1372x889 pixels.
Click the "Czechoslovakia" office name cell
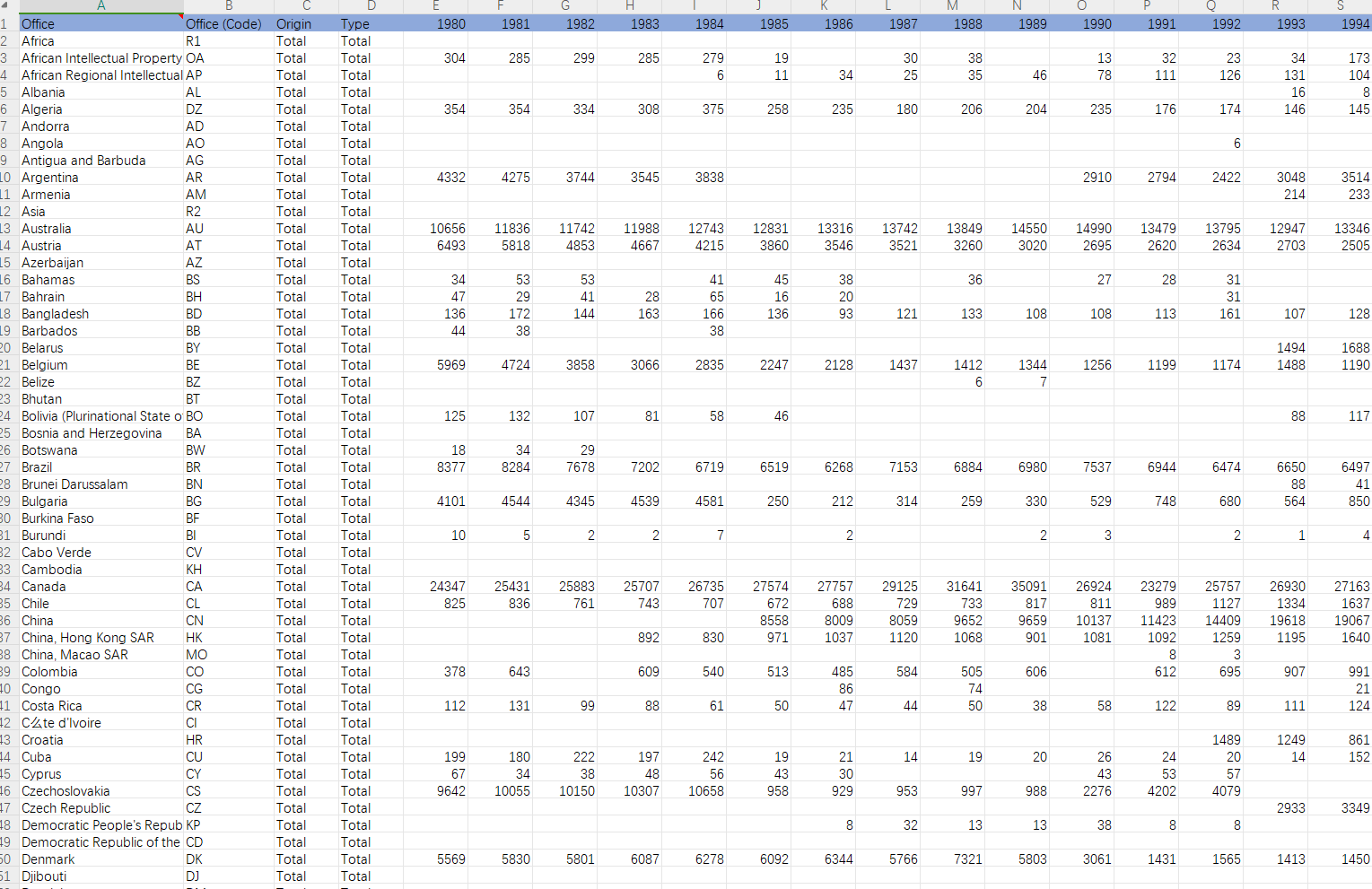[101, 791]
